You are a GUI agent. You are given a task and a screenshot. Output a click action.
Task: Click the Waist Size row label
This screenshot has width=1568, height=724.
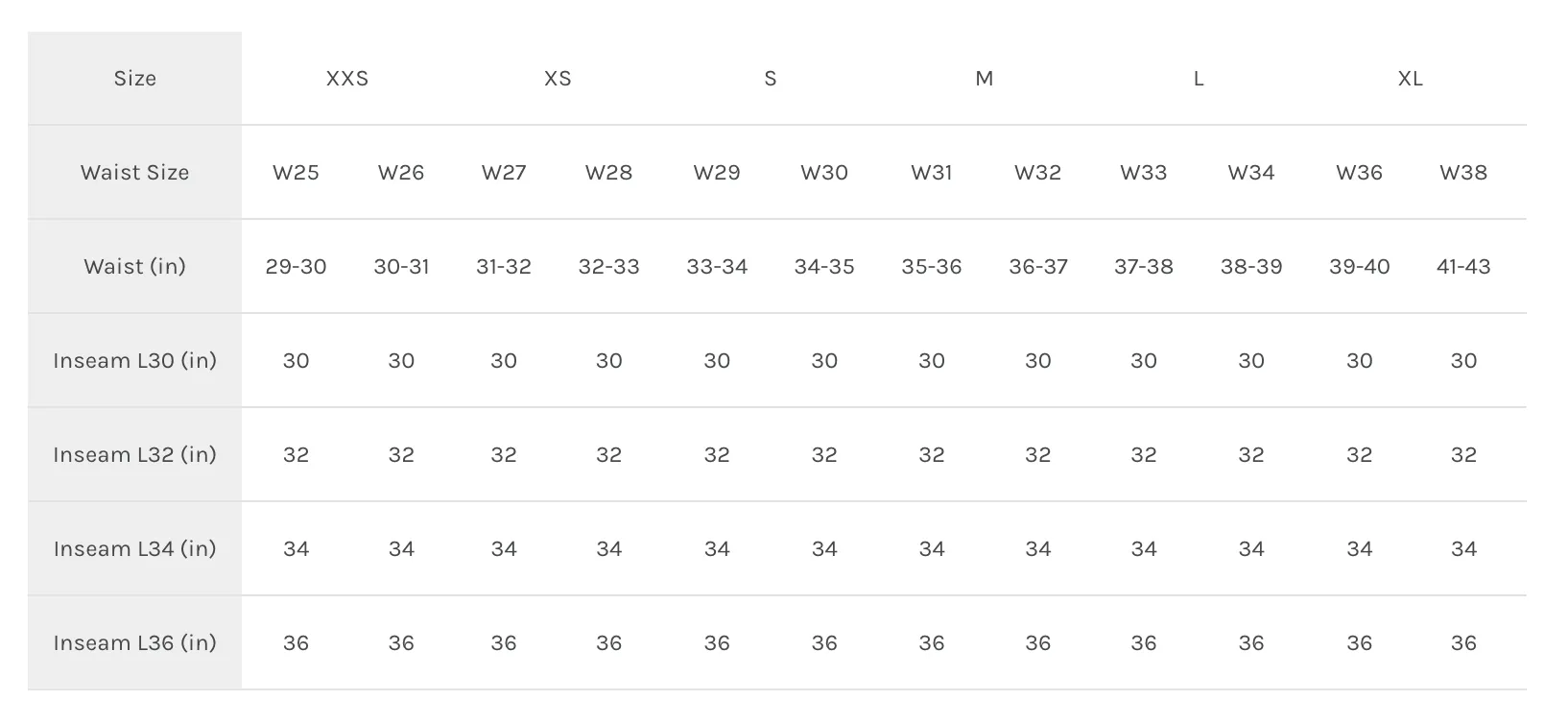[135, 173]
